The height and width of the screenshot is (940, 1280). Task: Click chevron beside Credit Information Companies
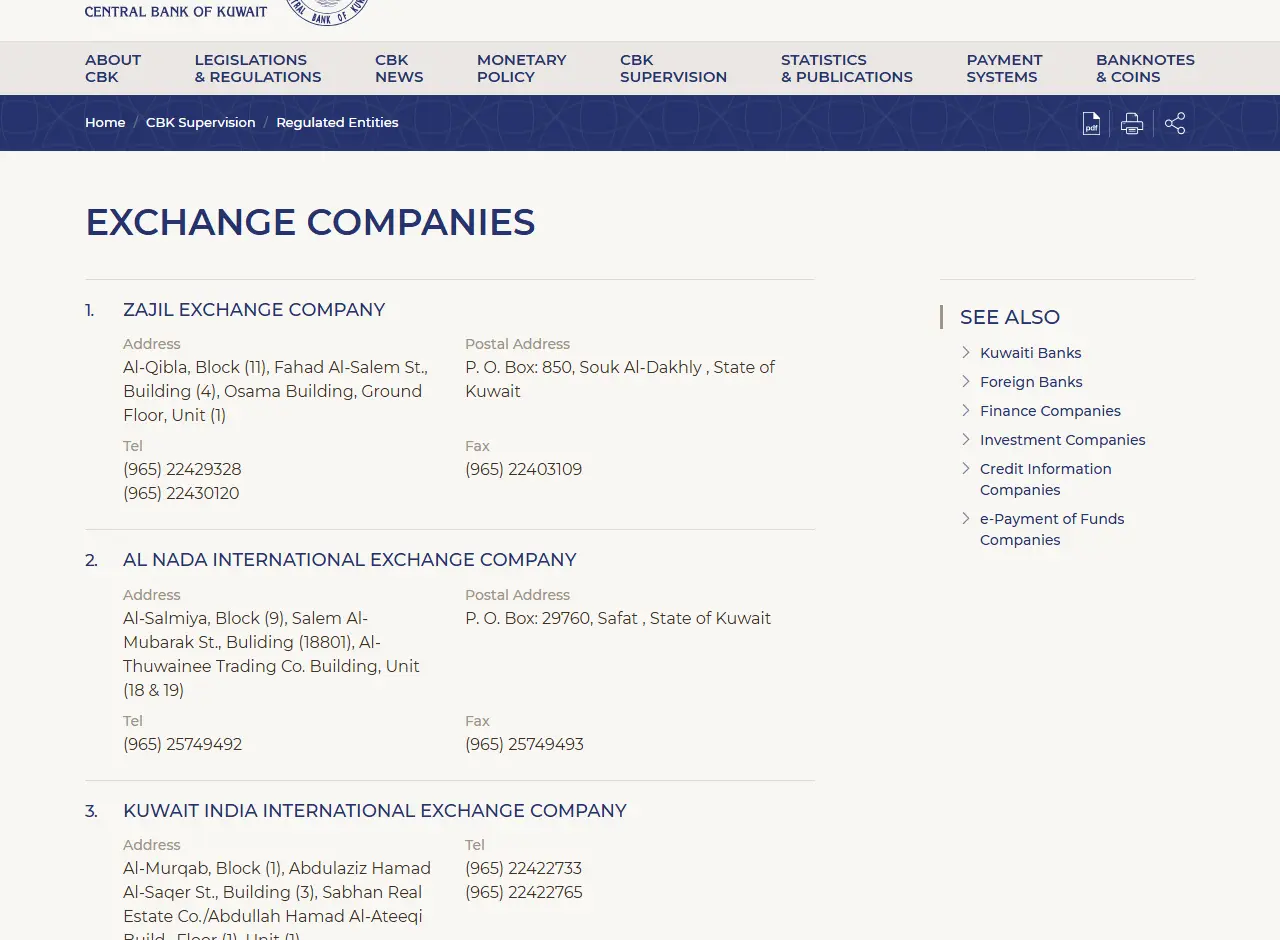click(x=966, y=468)
